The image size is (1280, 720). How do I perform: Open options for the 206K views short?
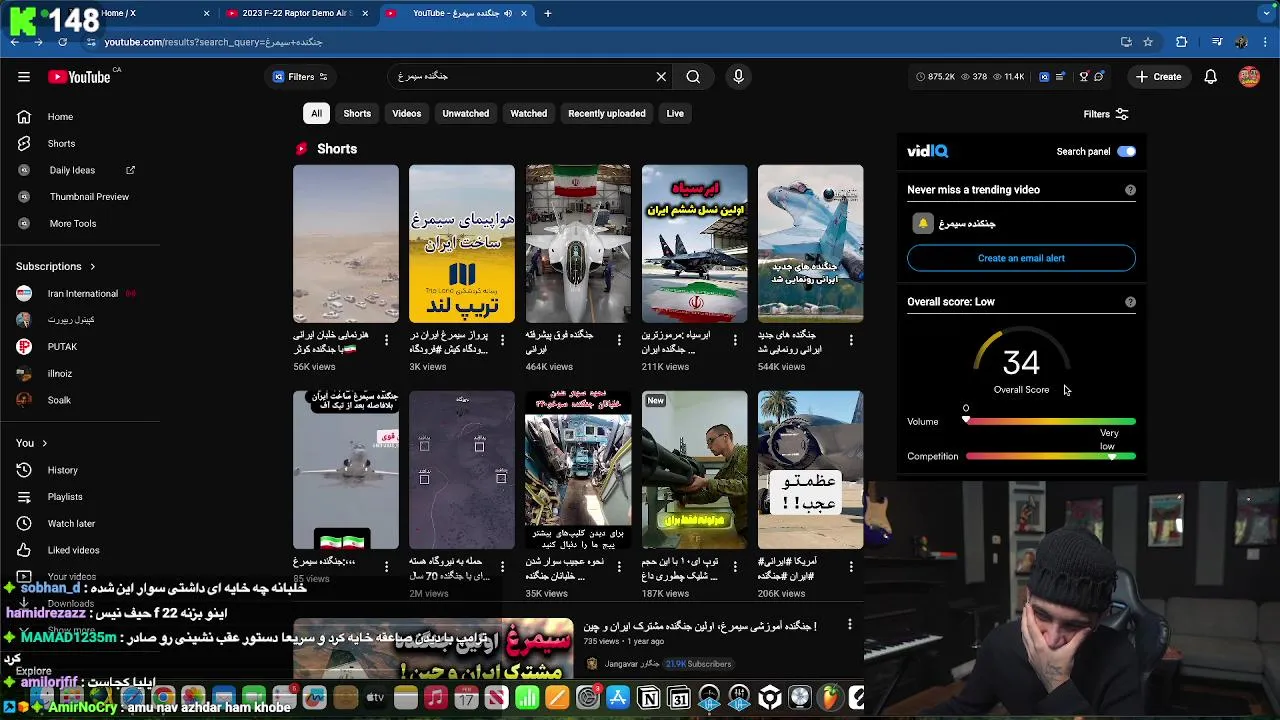pos(851,566)
